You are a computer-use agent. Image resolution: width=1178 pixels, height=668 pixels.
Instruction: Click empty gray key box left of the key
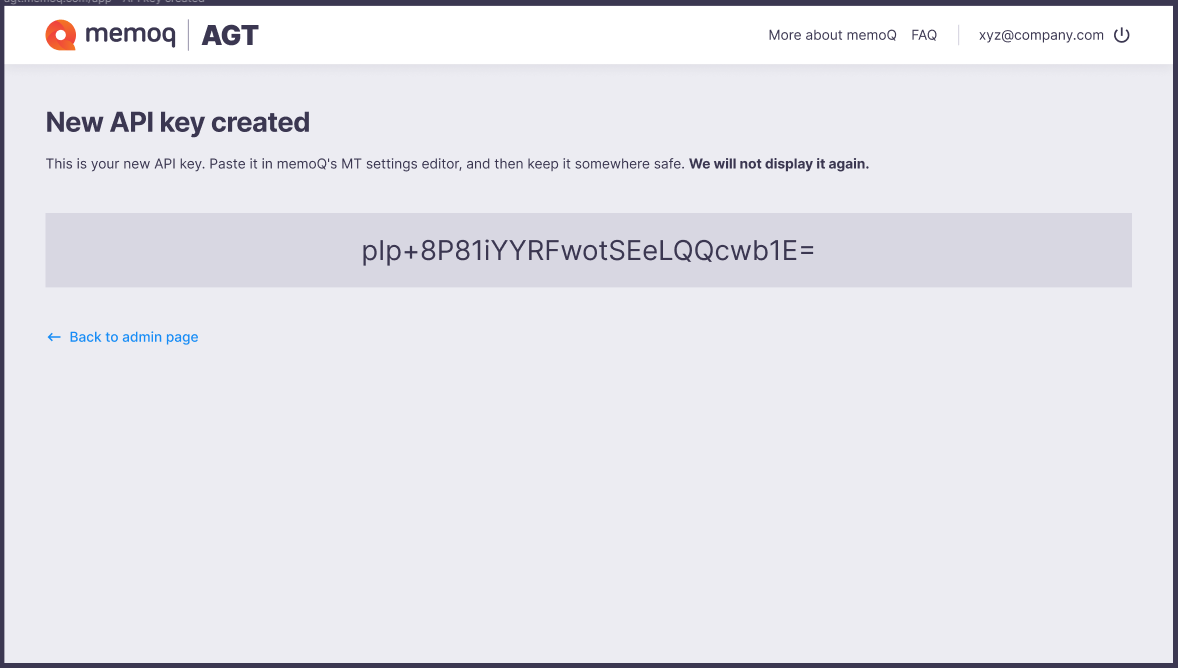tap(203, 250)
